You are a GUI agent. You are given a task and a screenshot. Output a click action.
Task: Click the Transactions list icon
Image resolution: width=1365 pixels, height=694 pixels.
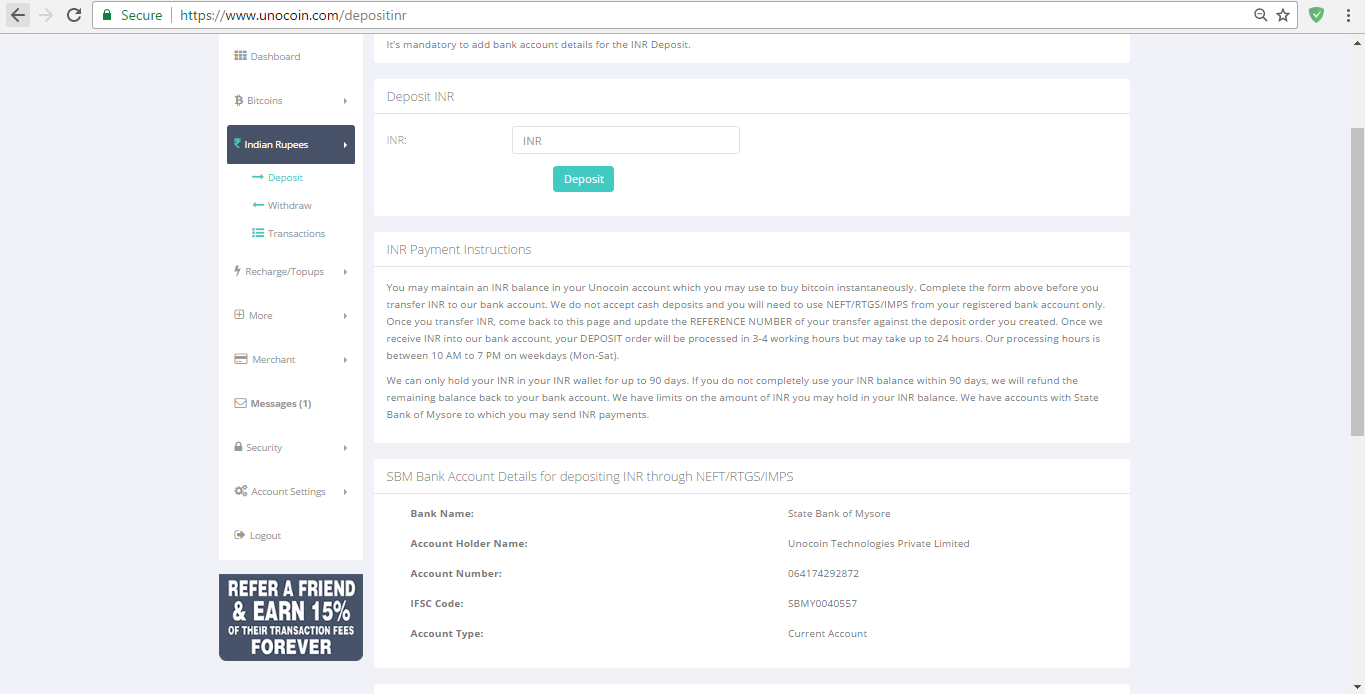click(258, 233)
